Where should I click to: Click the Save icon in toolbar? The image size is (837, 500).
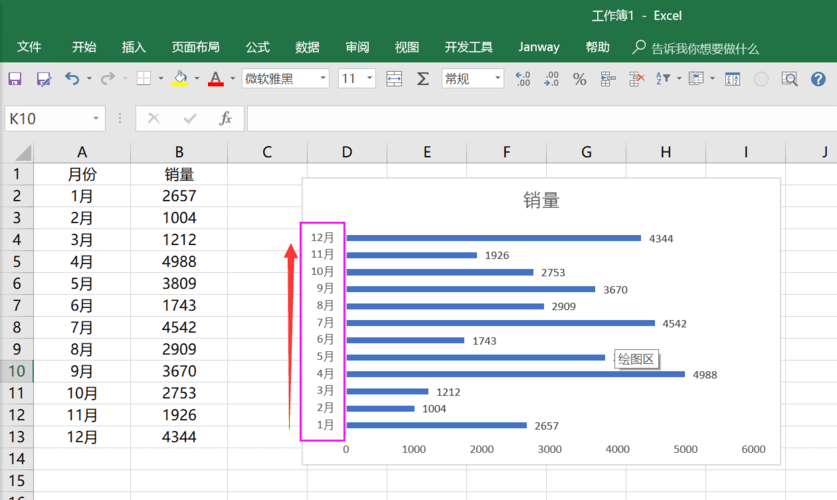(15, 79)
